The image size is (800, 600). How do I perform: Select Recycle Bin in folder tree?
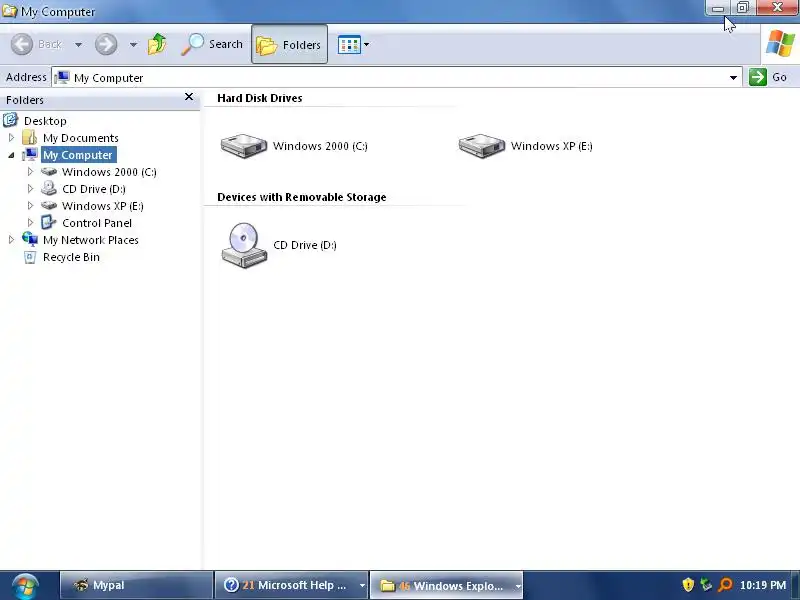pyautogui.click(x=71, y=257)
